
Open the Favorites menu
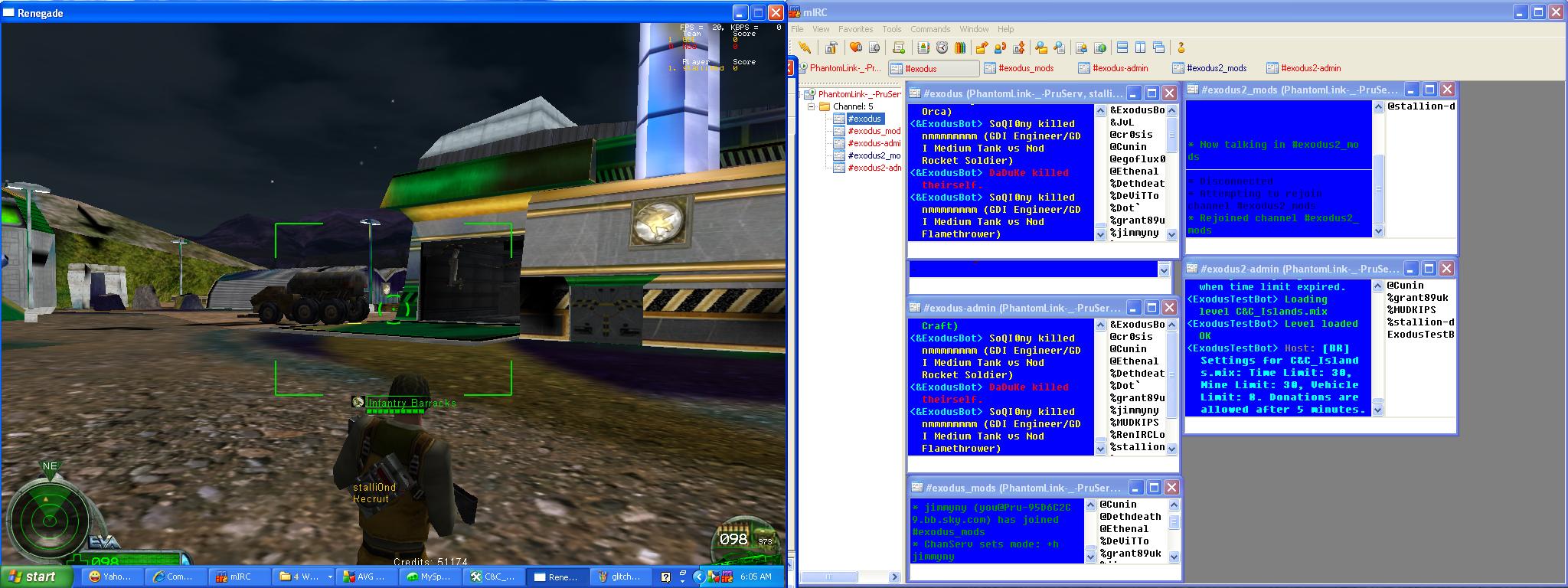point(855,29)
